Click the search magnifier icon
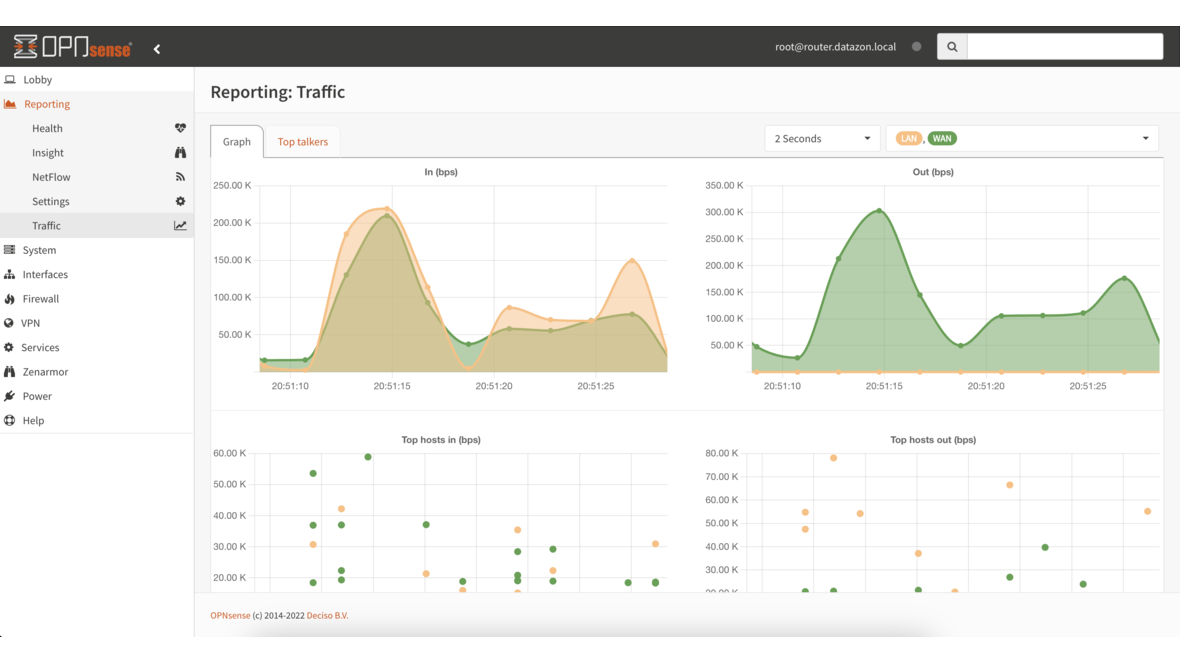Screen dimensions: 1180x664 (951, 46)
